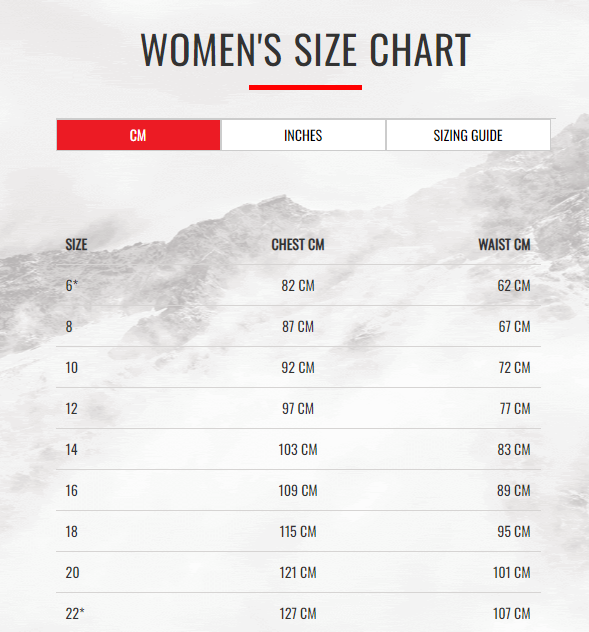Click the WAIST CM column header

tap(504, 245)
